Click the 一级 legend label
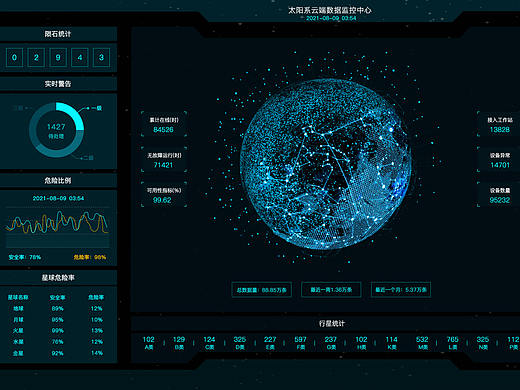 tap(97, 108)
